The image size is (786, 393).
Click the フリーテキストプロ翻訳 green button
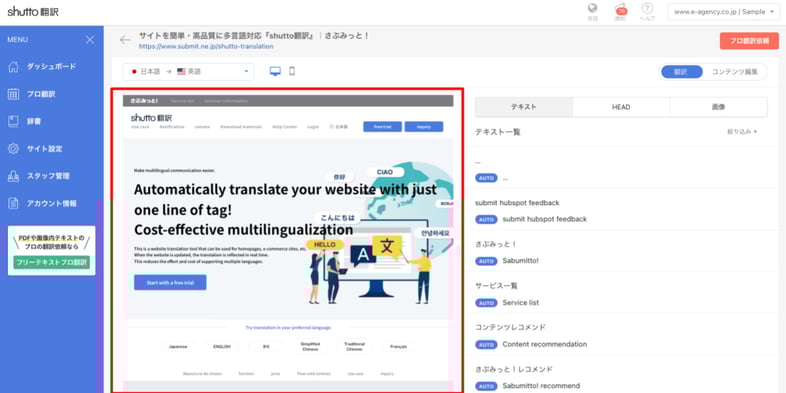52,262
